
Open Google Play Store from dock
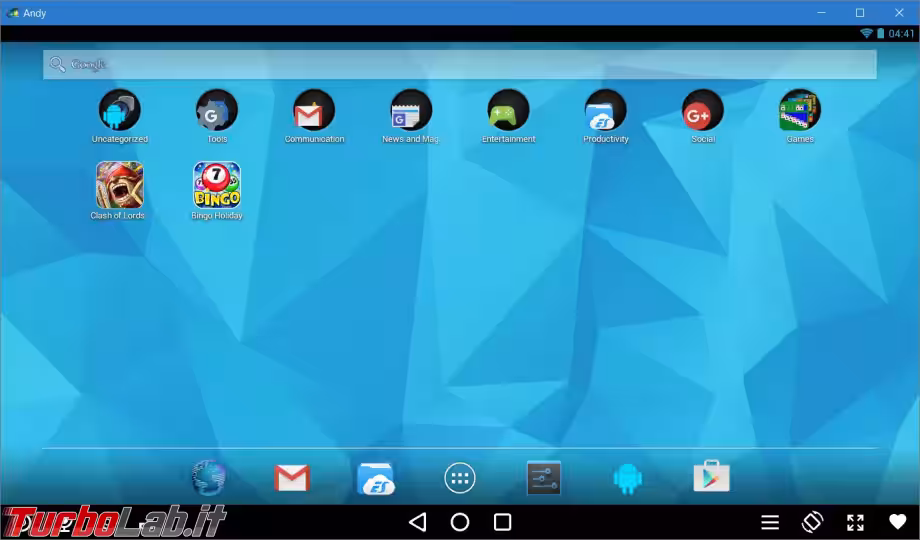pos(712,476)
